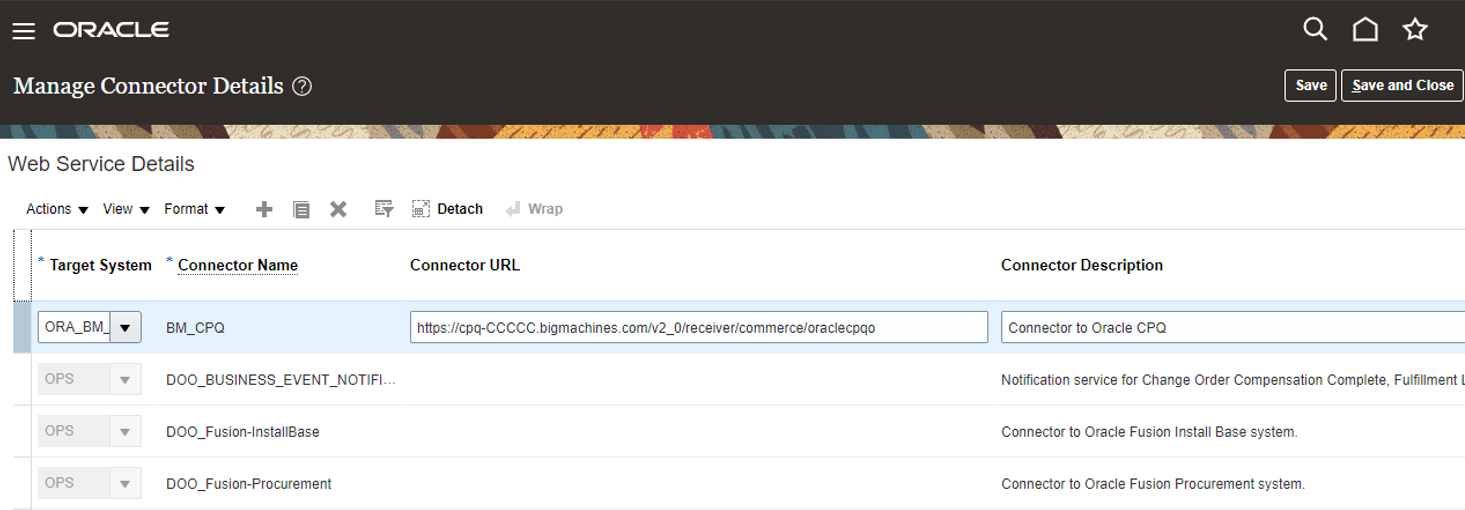Expand the ORA_BM_ Target System dropdown
1465x510 pixels.
click(125, 327)
